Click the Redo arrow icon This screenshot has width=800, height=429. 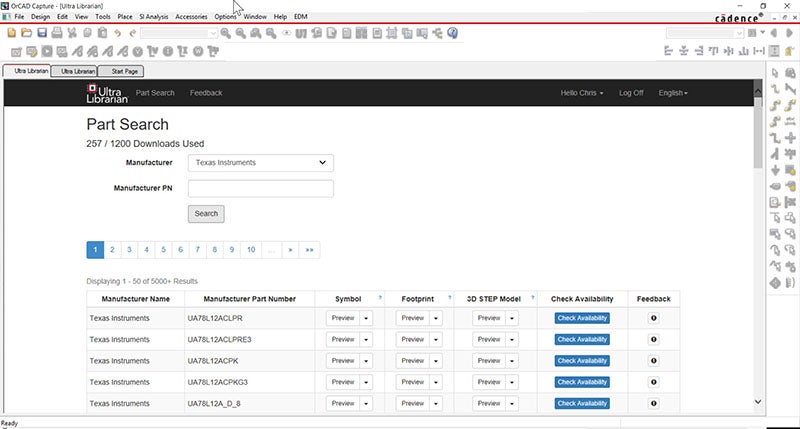click(x=133, y=33)
